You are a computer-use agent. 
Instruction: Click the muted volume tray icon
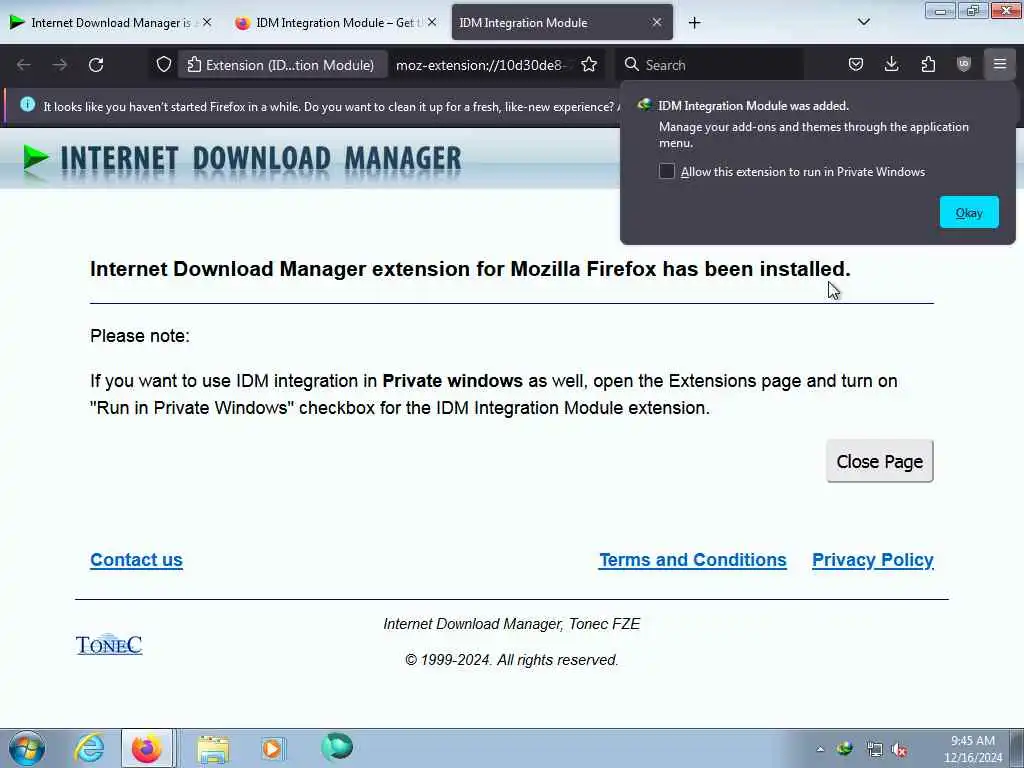coord(899,750)
